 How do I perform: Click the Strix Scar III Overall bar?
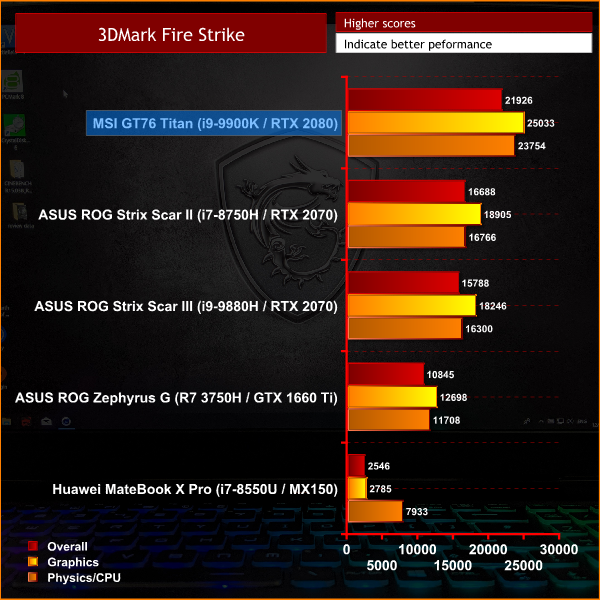pos(404,283)
